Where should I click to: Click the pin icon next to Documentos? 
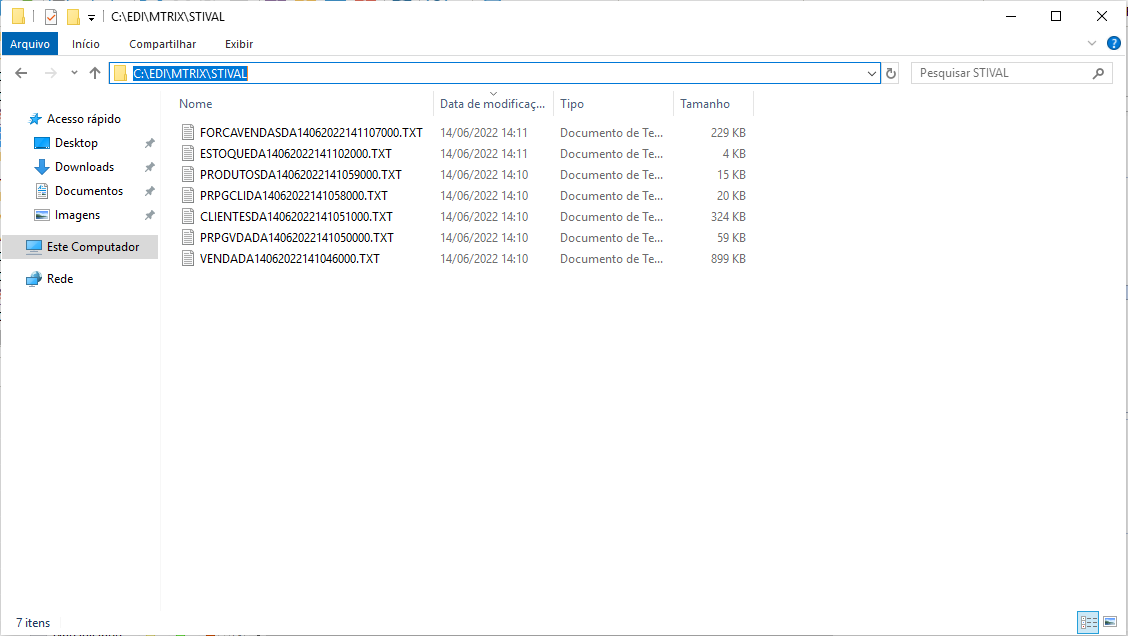click(150, 191)
